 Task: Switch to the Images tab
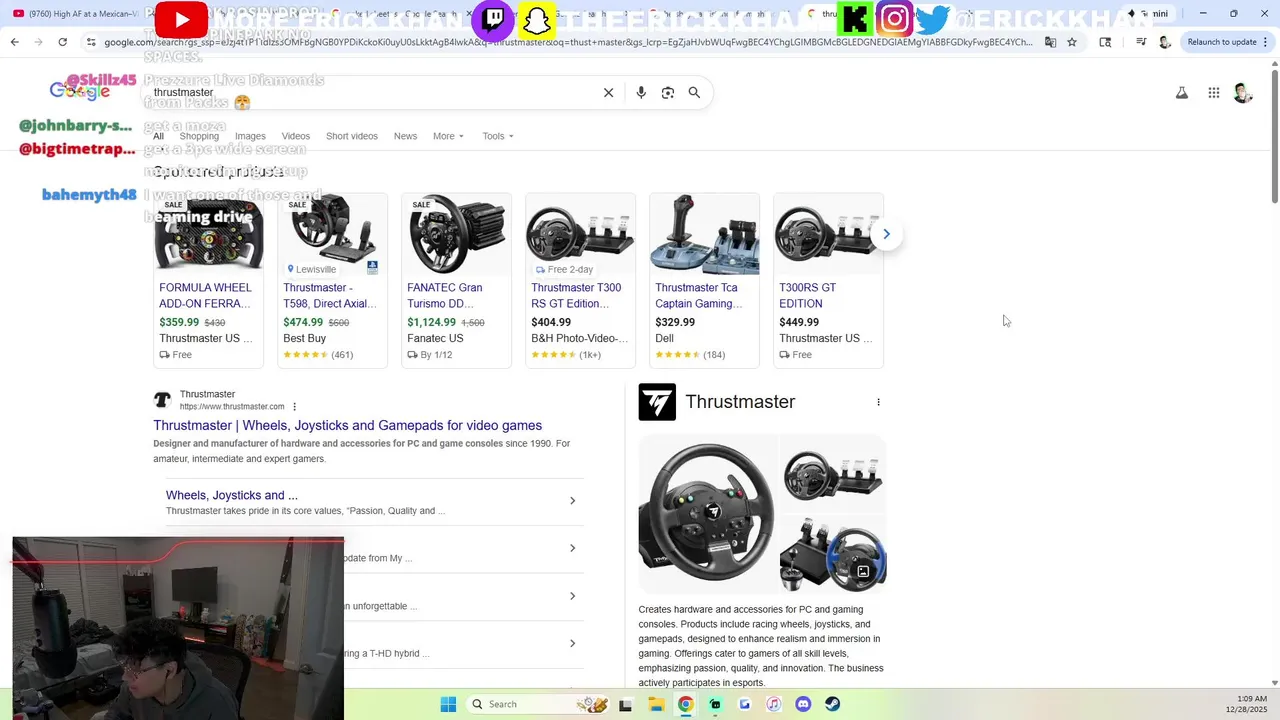pos(250,136)
